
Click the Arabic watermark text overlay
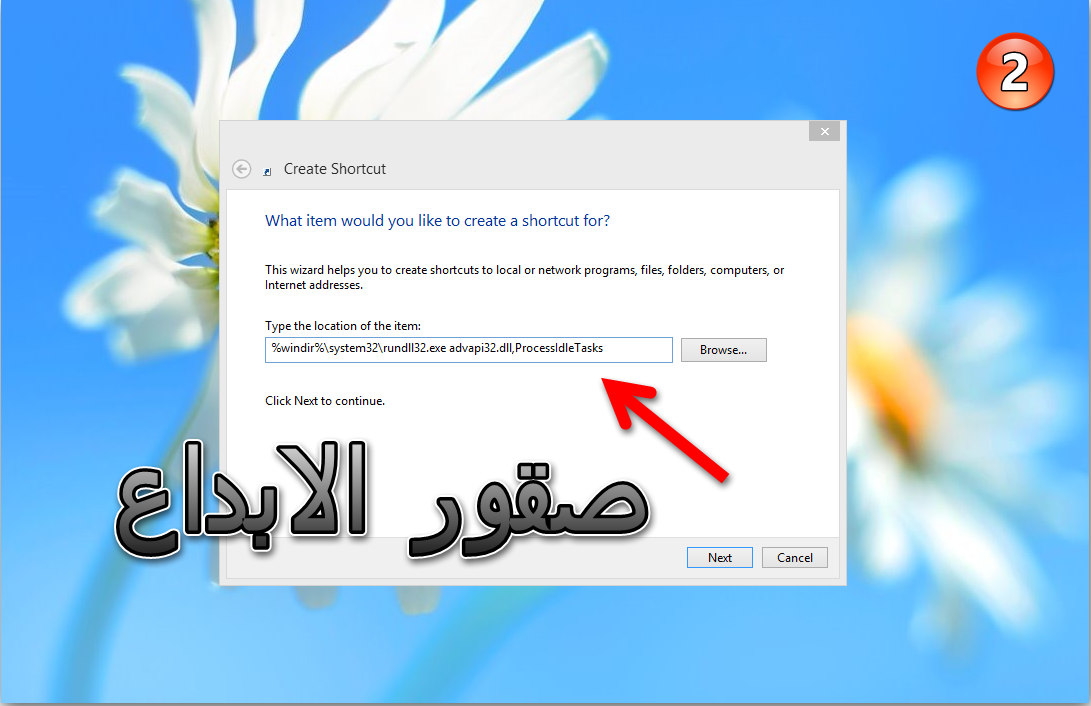381,500
